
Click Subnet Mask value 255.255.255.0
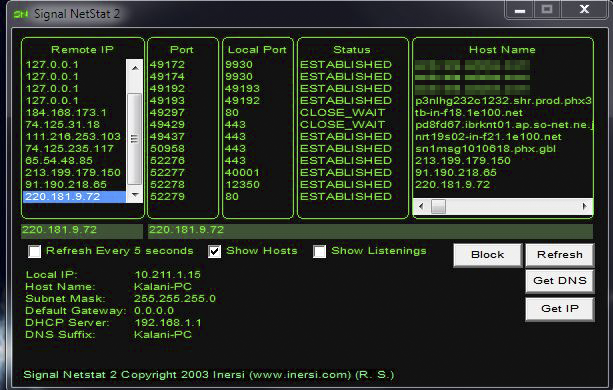pyautogui.click(x=175, y=299)
